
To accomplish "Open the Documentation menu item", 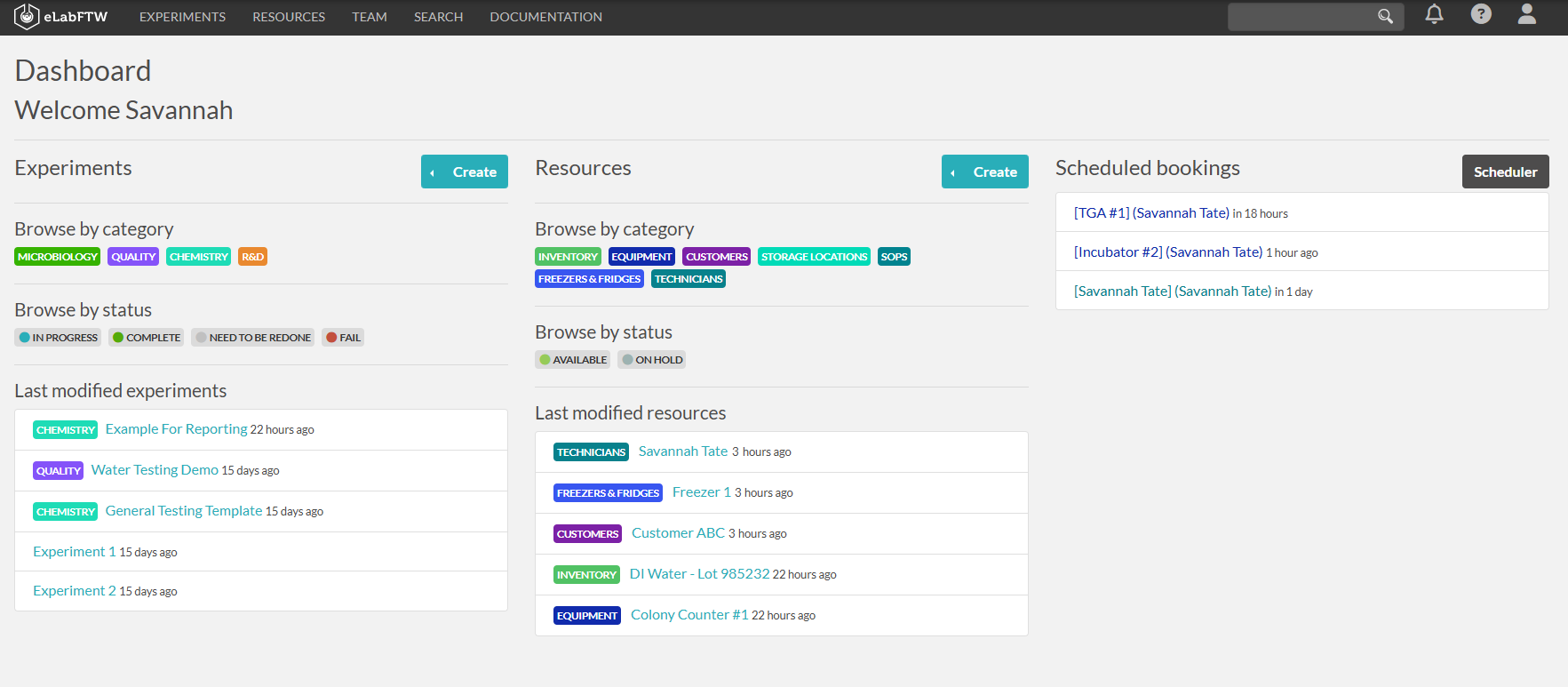I will point(545,17).
